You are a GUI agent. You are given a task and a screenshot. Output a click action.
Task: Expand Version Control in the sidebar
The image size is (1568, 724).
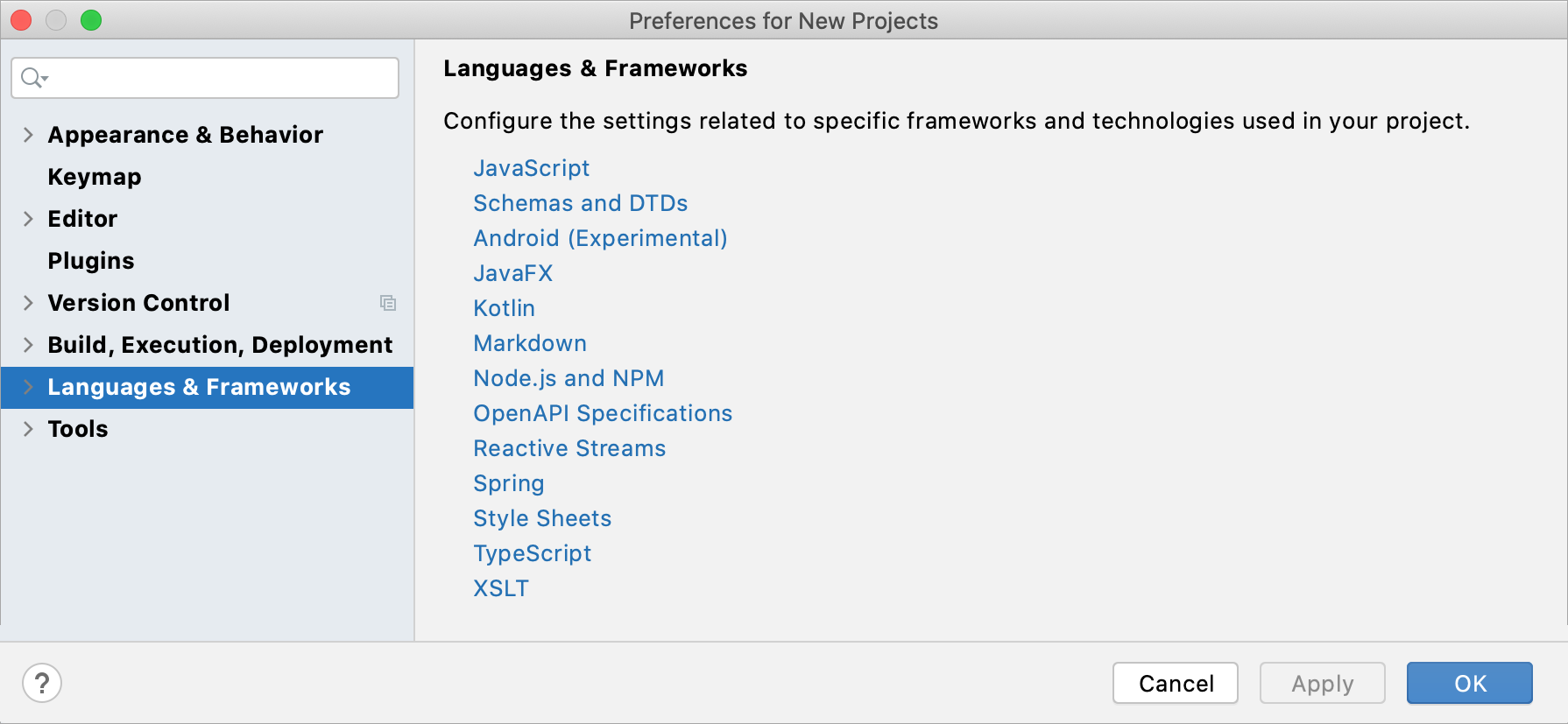pyautogui.click(x=28, y=303)
